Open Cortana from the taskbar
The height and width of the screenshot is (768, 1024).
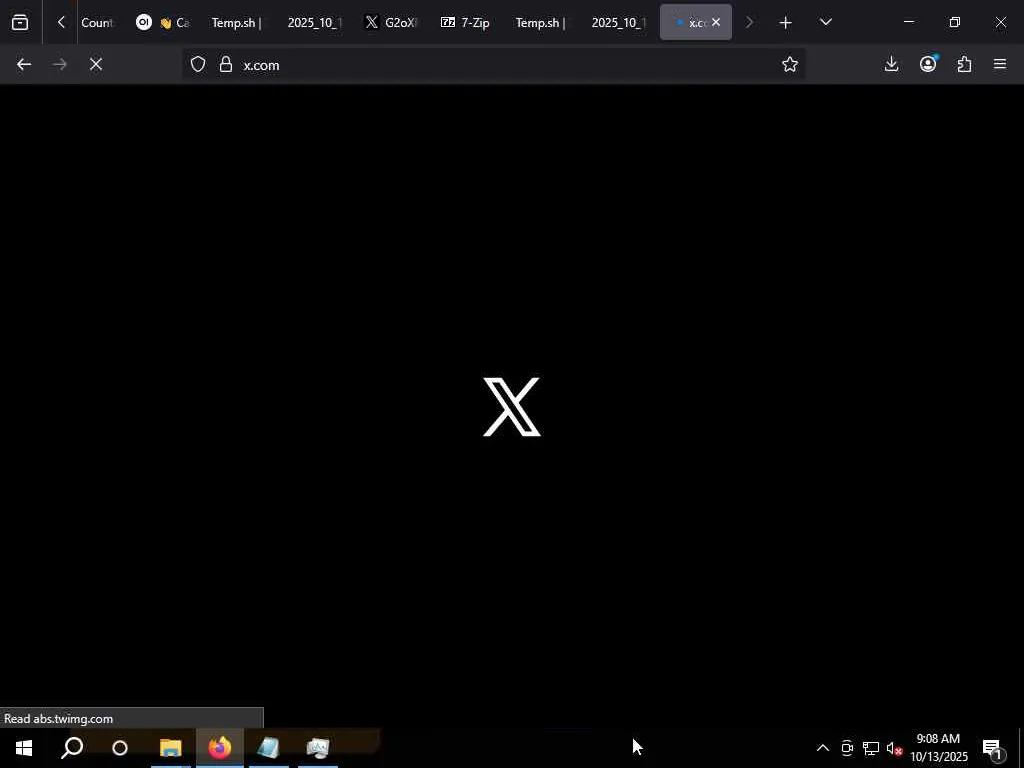point(120,748)
